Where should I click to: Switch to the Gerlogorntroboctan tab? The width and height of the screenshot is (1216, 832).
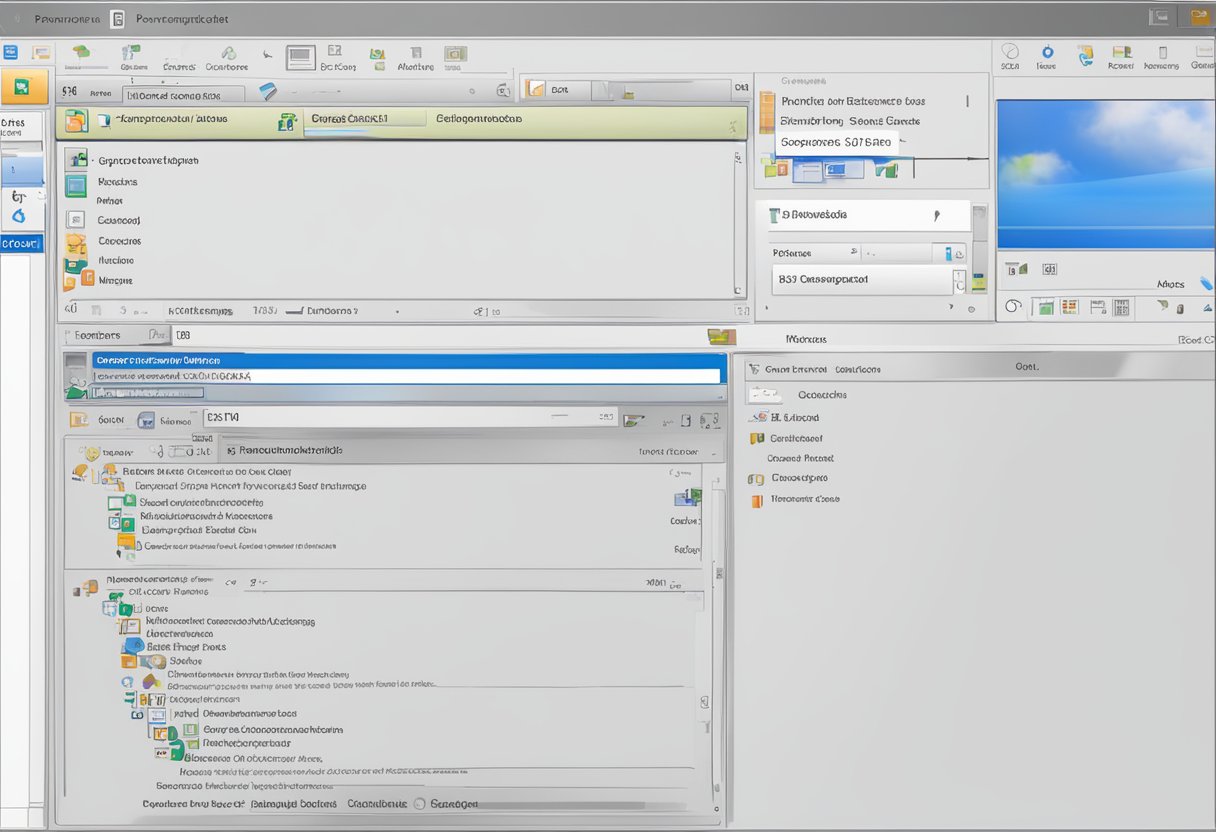pyautogui.click(x=478, y=119)
